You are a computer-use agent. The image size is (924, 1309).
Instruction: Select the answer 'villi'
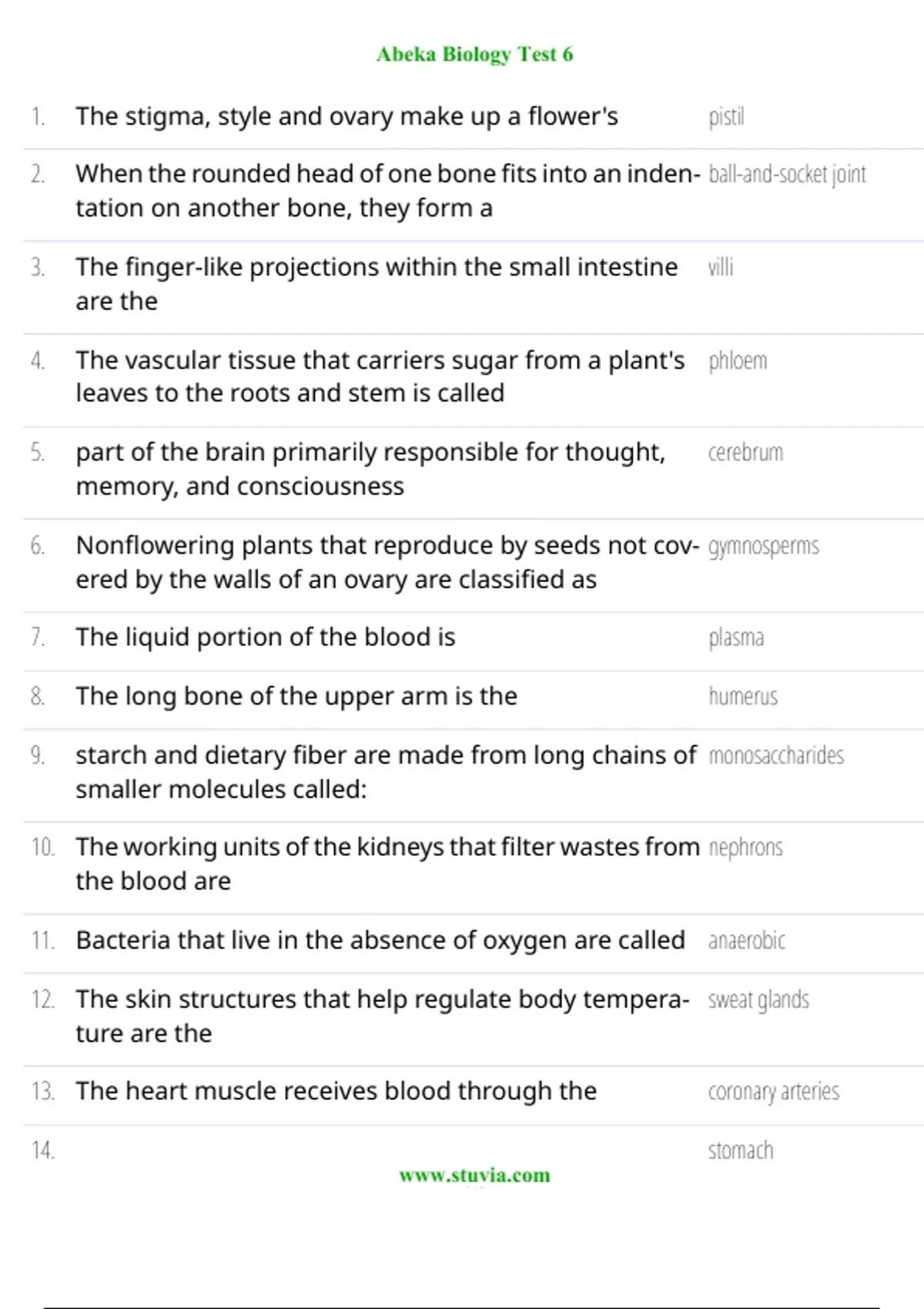point(721,267)
